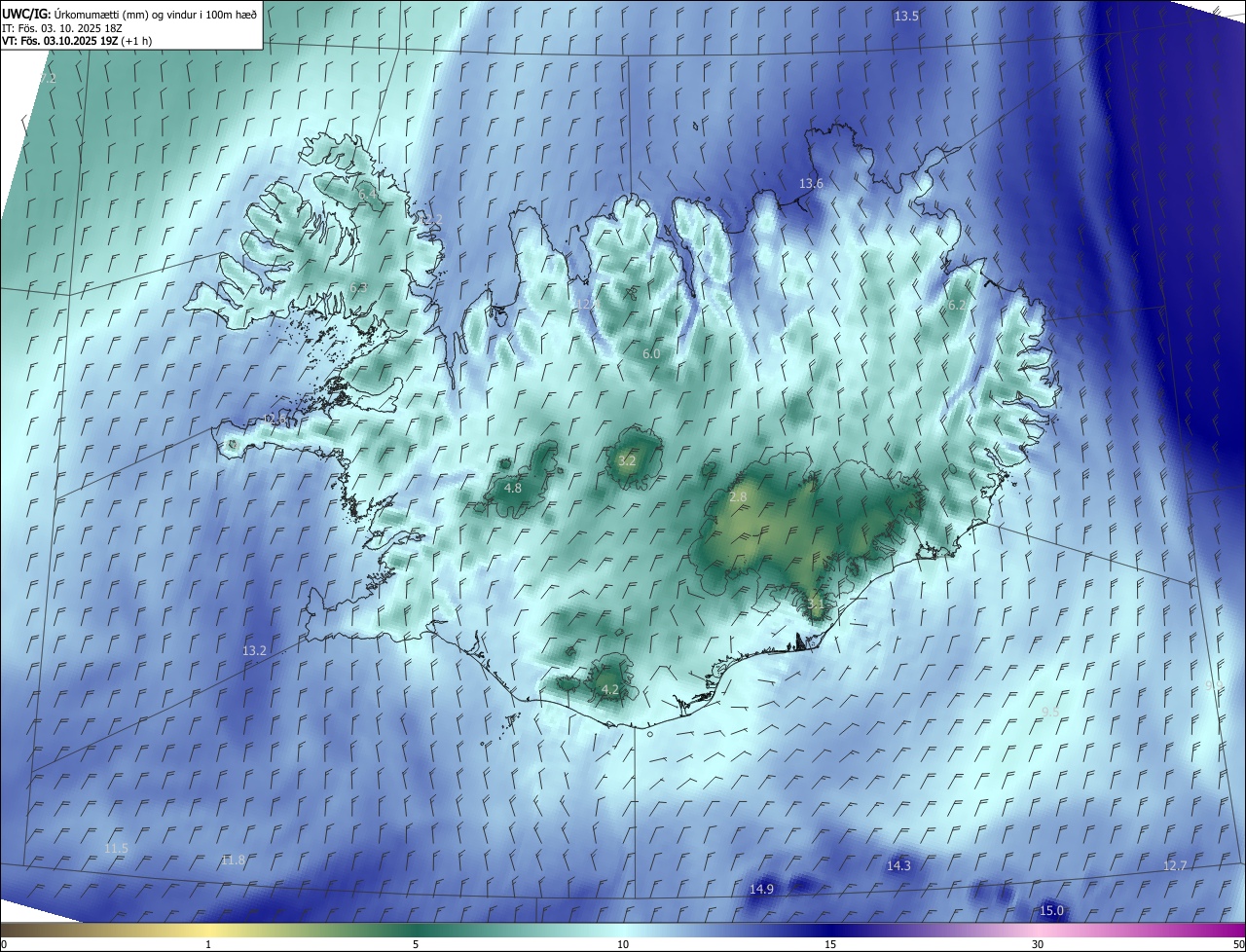This screenshot has width=1246, height=952.
Task: Select the 13.6 value on the north coast
Action: click(811, 184)
